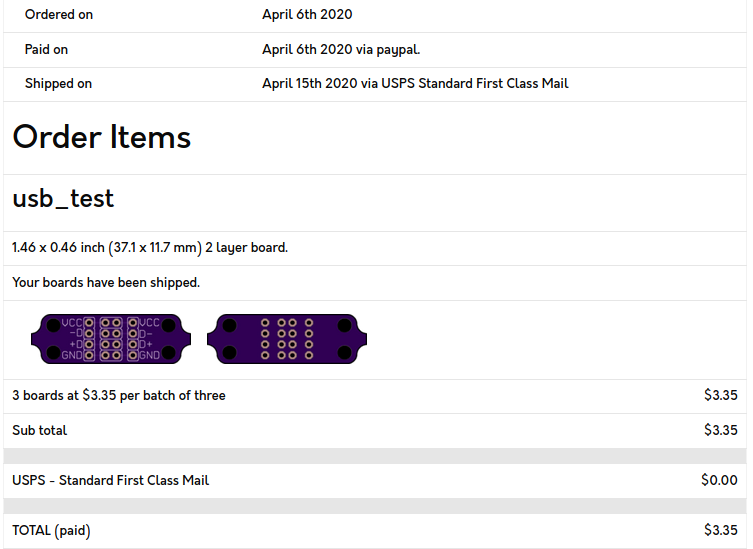This screenshot has width=753, height=549.
Task: Open the bottom-side board render thumbnail
Action: [287, 339]
